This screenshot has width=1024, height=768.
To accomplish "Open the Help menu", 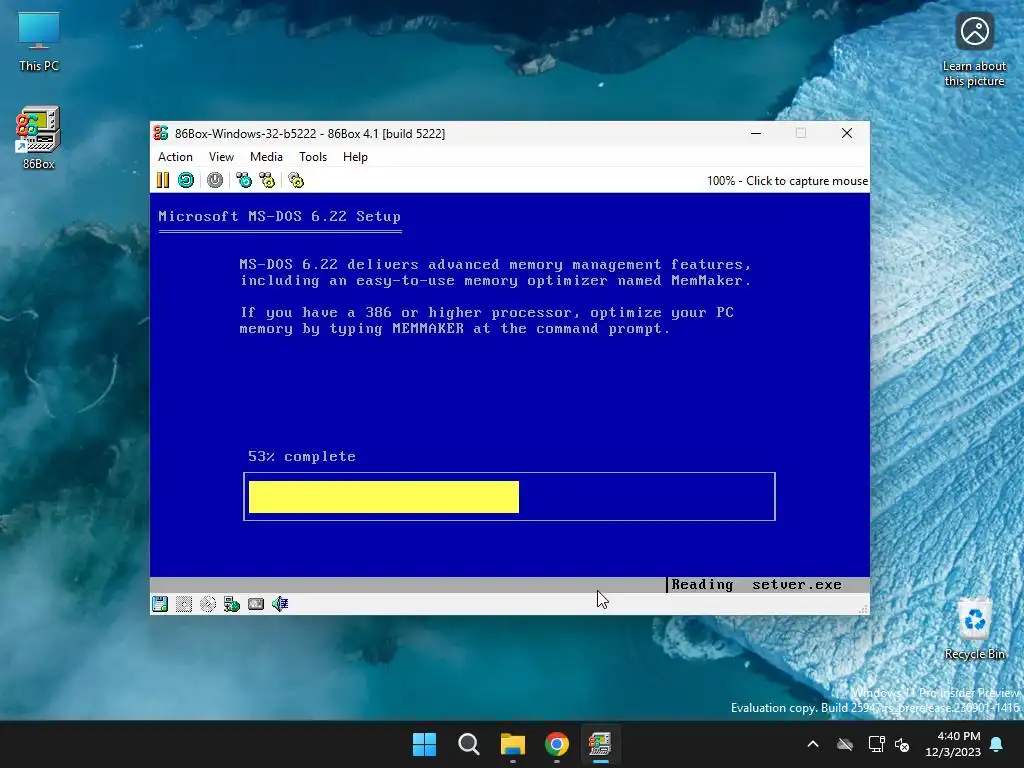I will tap(355, 157).
